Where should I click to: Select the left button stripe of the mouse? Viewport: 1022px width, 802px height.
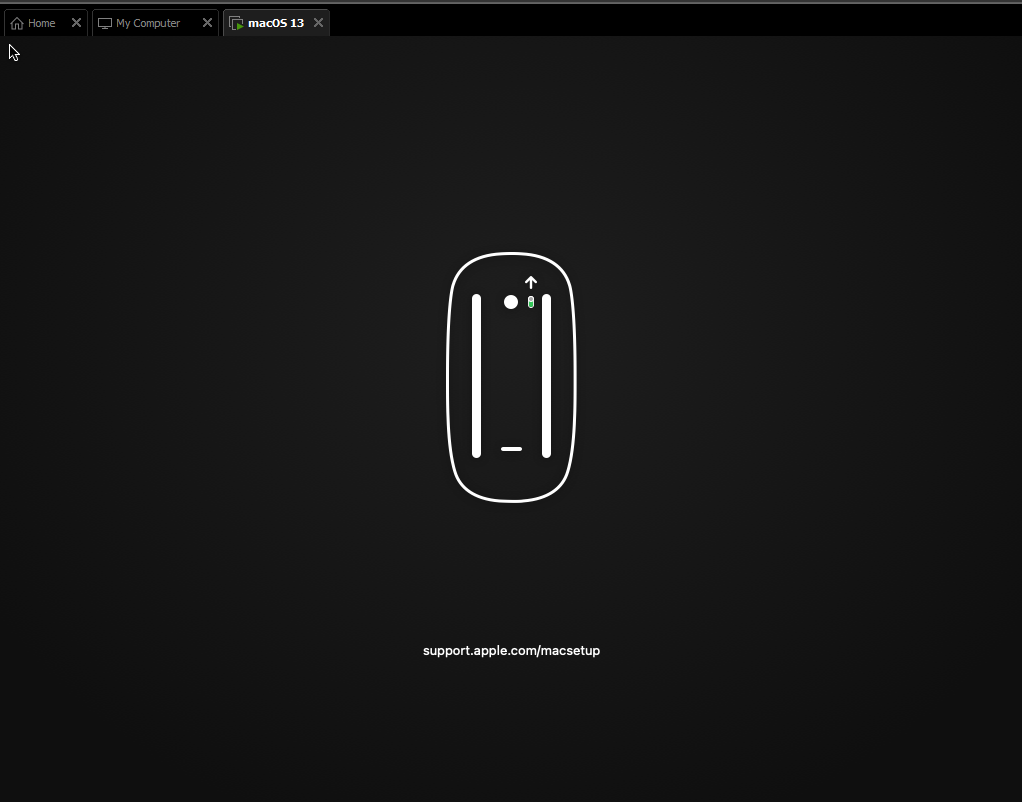tap(476, 375)
